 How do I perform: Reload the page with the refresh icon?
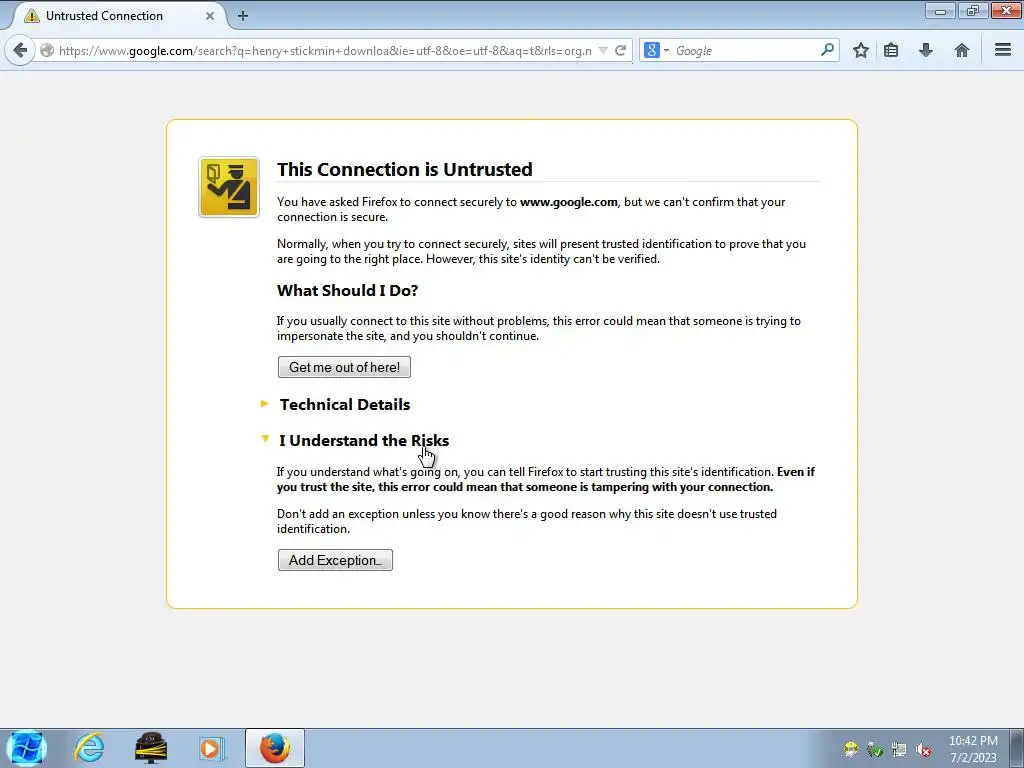click(620, 50)
